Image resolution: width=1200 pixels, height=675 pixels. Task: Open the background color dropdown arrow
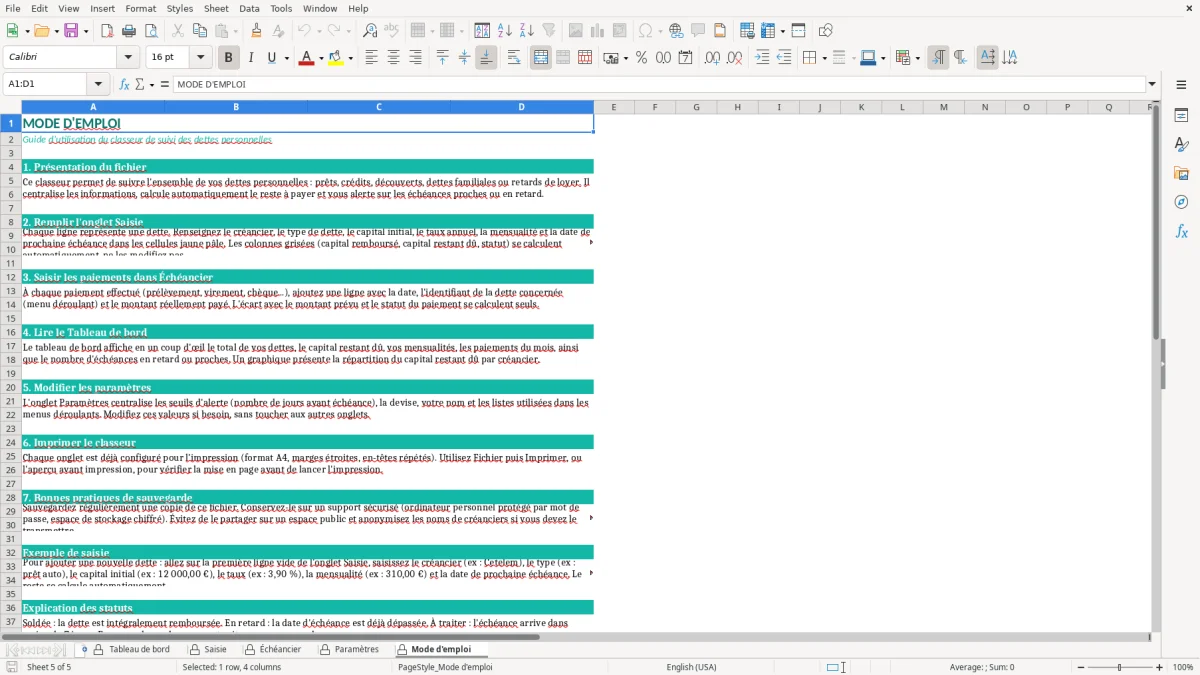tap(350, 58)
